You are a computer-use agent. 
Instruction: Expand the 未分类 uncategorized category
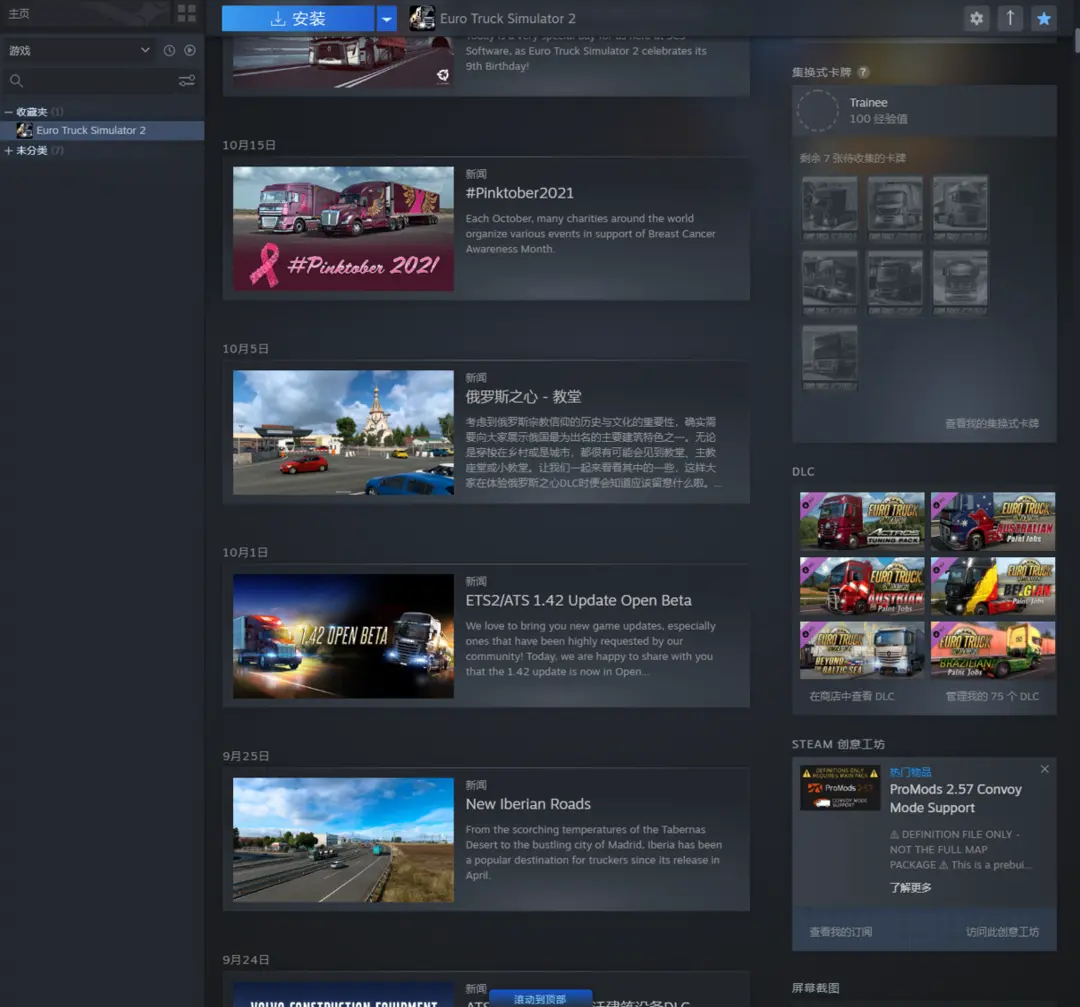pyautogui.click(x=8, y=150)
